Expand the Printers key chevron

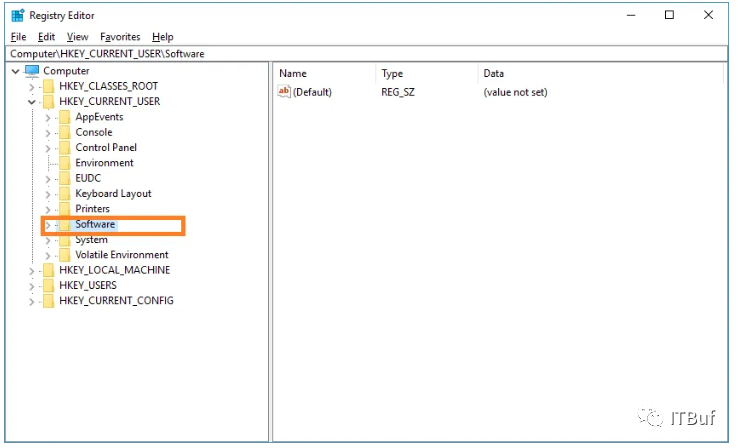coord(48,209)
